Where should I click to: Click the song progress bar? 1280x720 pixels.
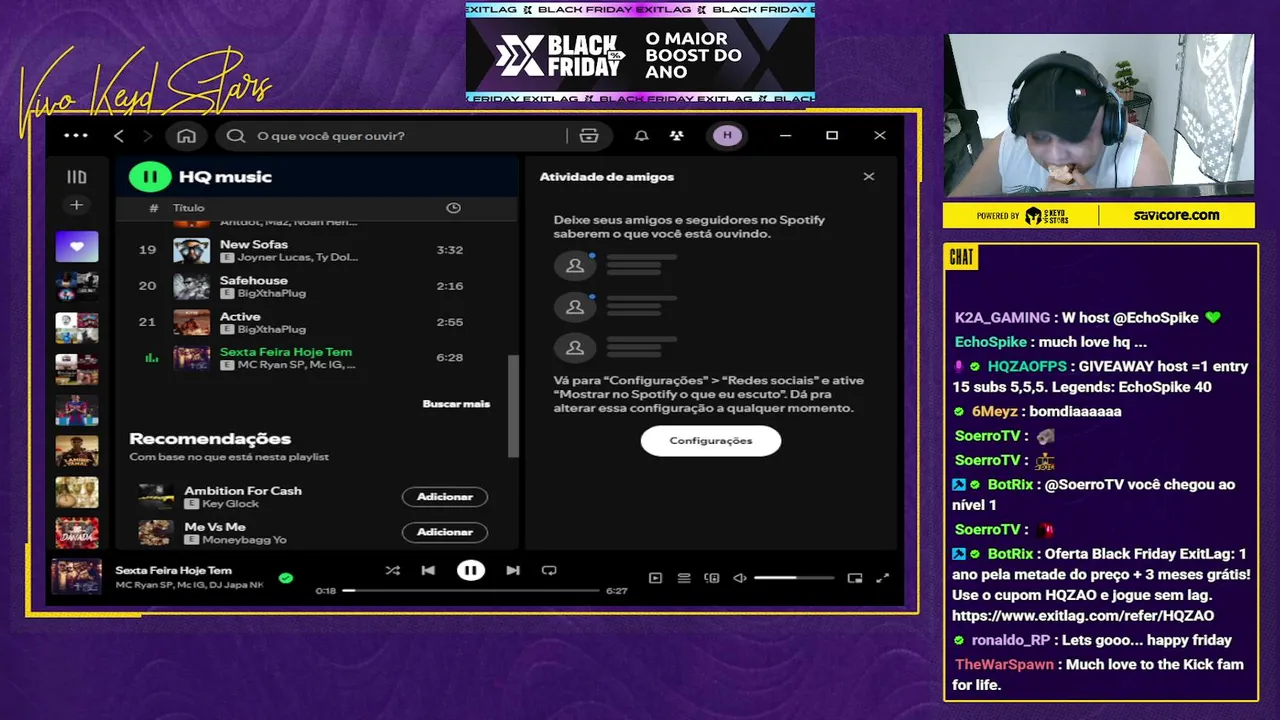pos(471,591)
